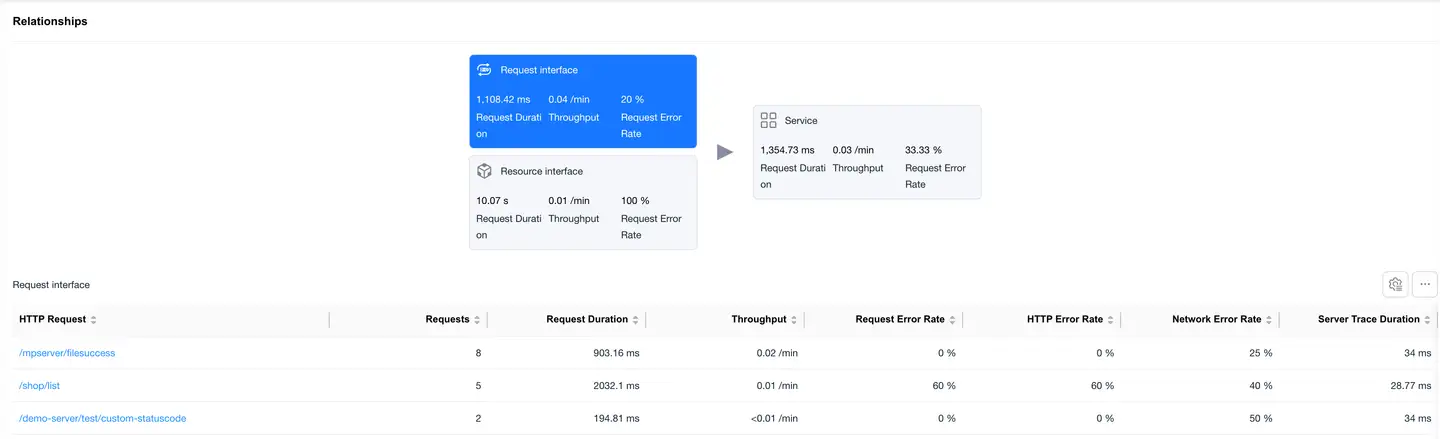Open the /mpserver/filesuccess request link
1440x439 pixels.
tap(67, 353)
